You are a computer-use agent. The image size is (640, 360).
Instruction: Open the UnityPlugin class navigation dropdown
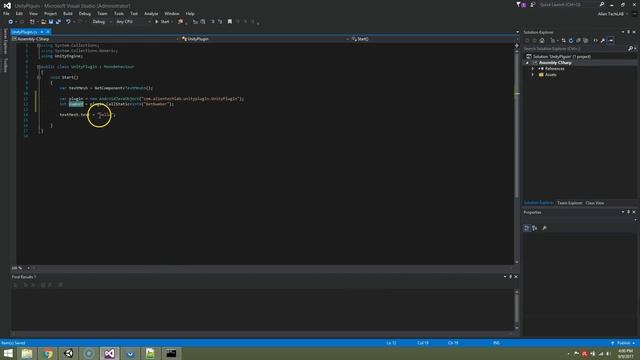pyautogui.click(x=265, y=39)
